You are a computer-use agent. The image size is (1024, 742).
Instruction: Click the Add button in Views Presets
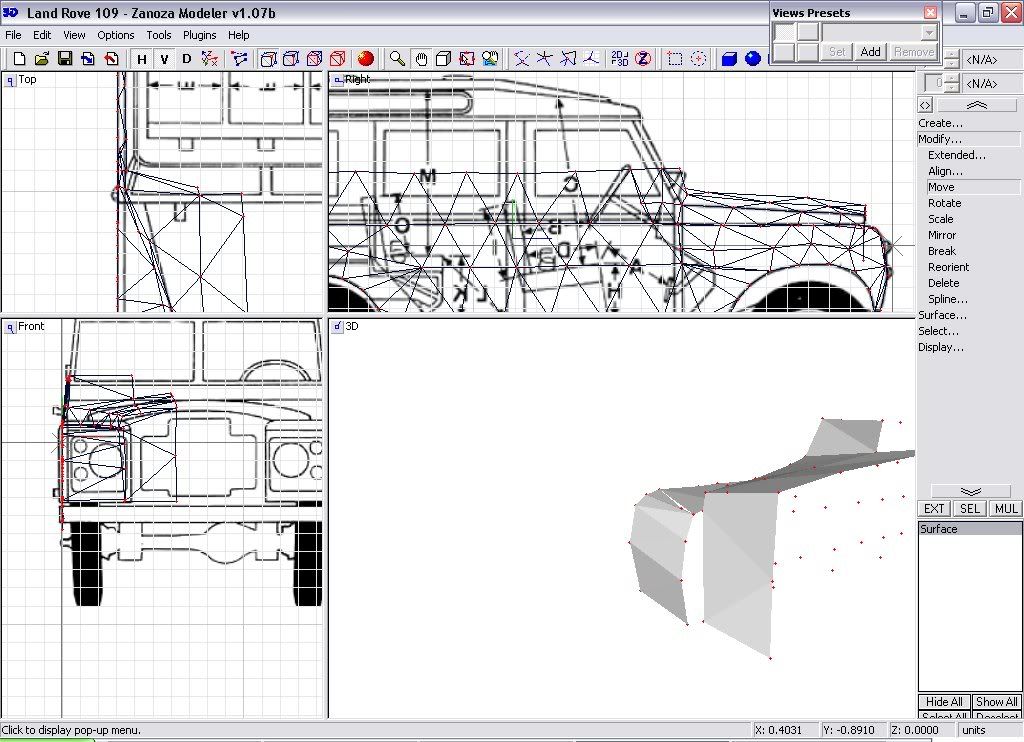coord(870,52)
